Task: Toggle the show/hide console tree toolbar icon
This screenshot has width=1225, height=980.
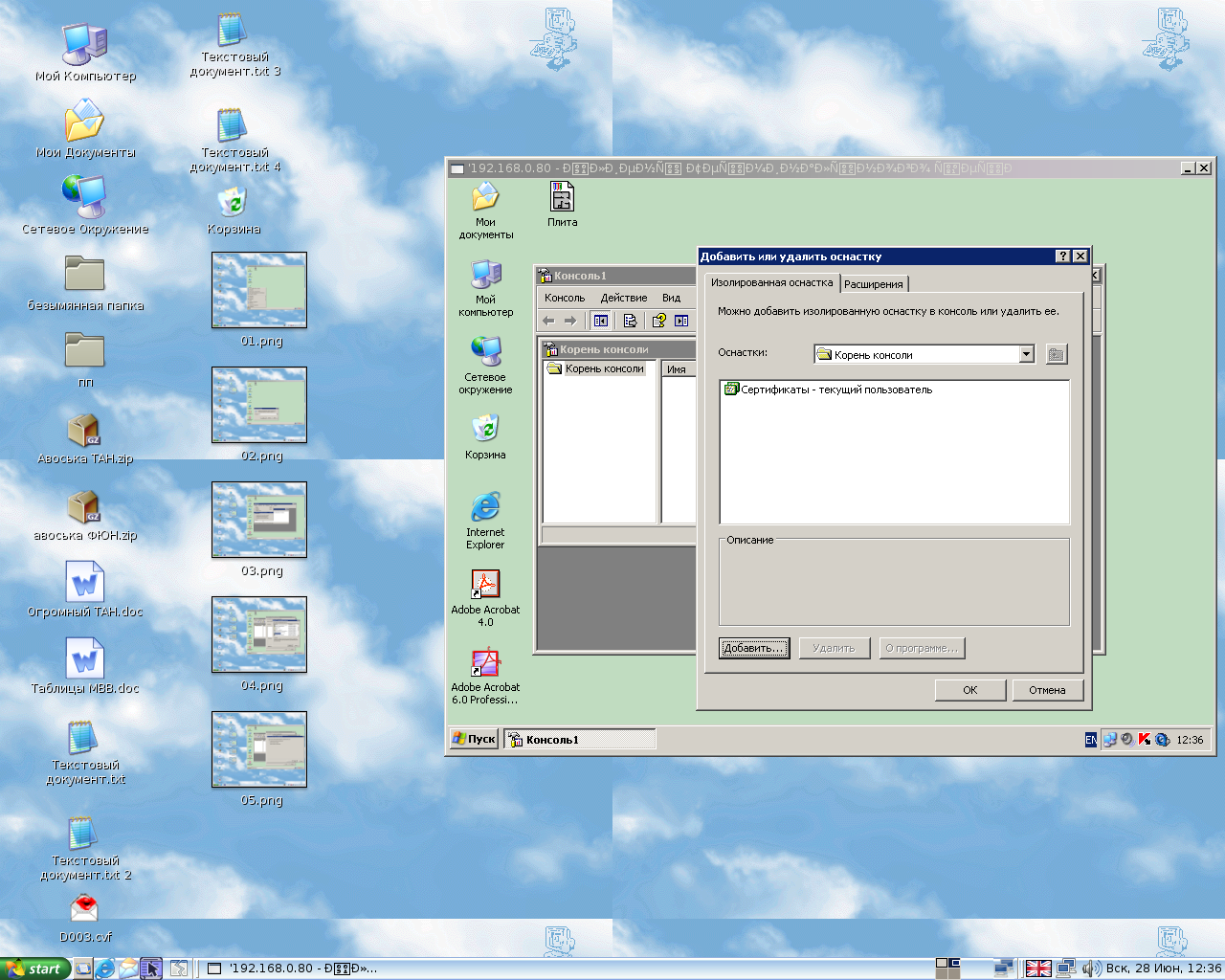Action: click(x=601, y=321)
